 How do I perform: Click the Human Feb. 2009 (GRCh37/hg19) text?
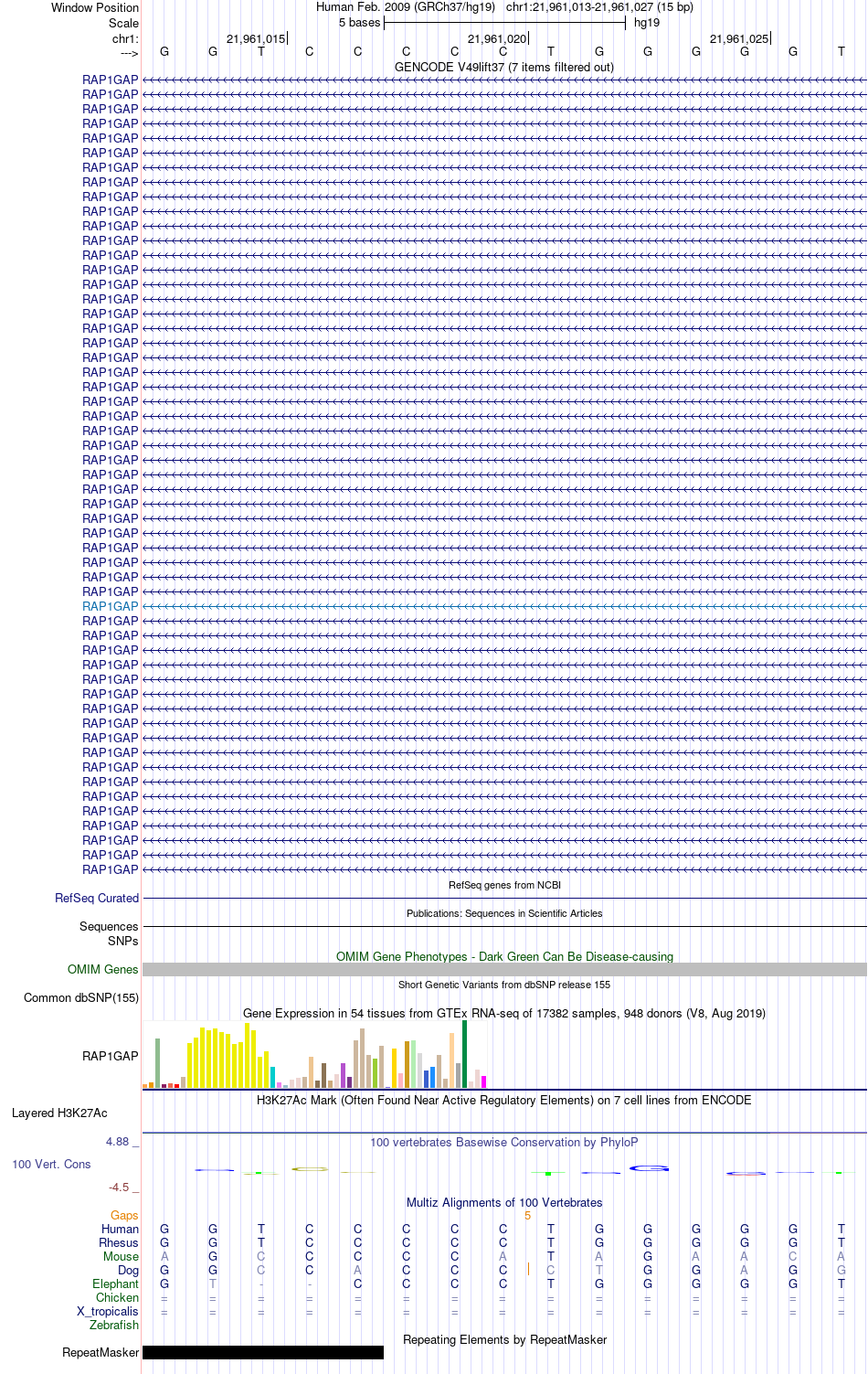coord(406,7)
